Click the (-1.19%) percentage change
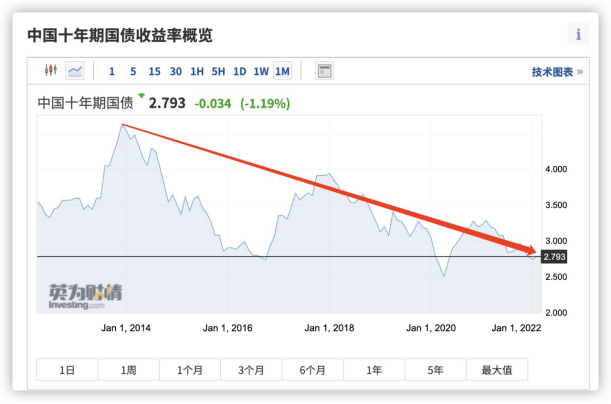 pyautogui.click(x=265, y=104)
